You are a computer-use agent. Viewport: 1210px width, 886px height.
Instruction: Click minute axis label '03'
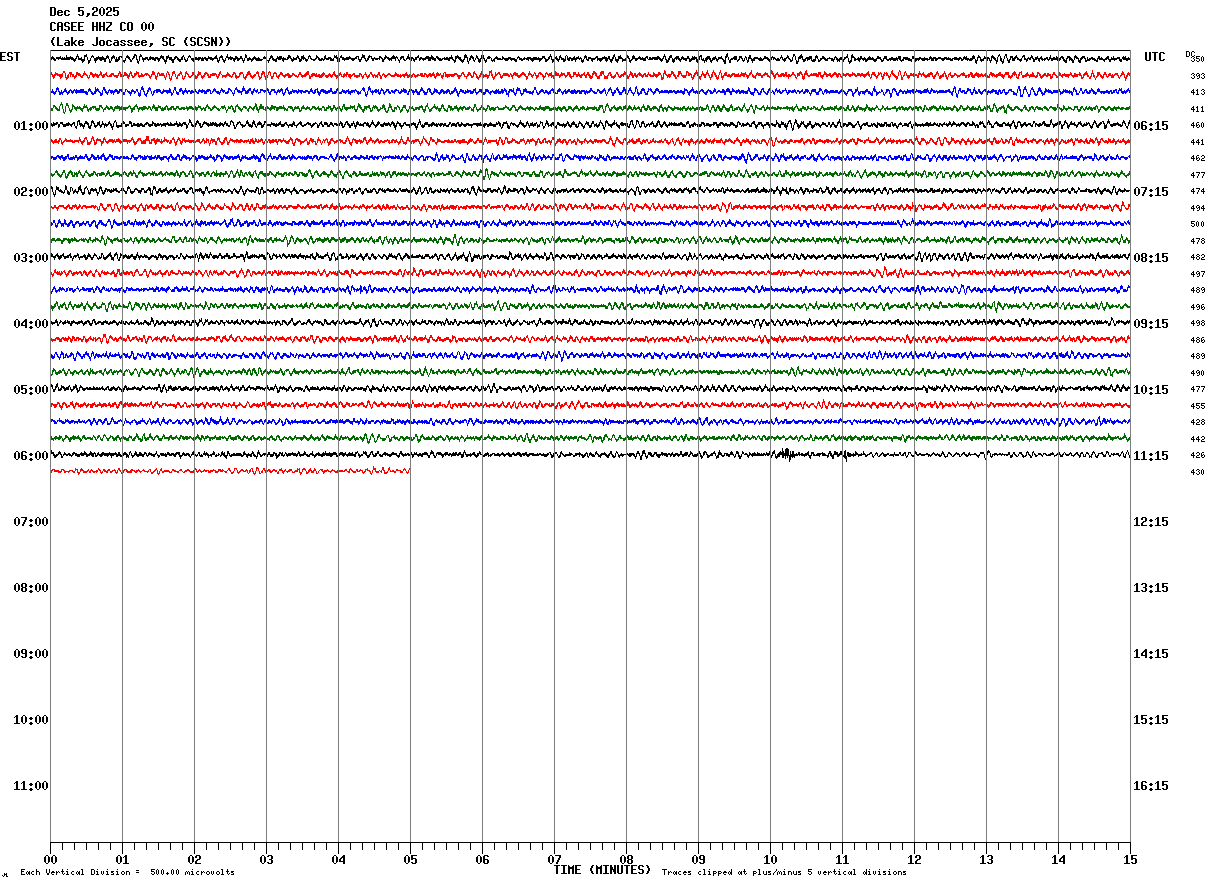coord(266,860)
